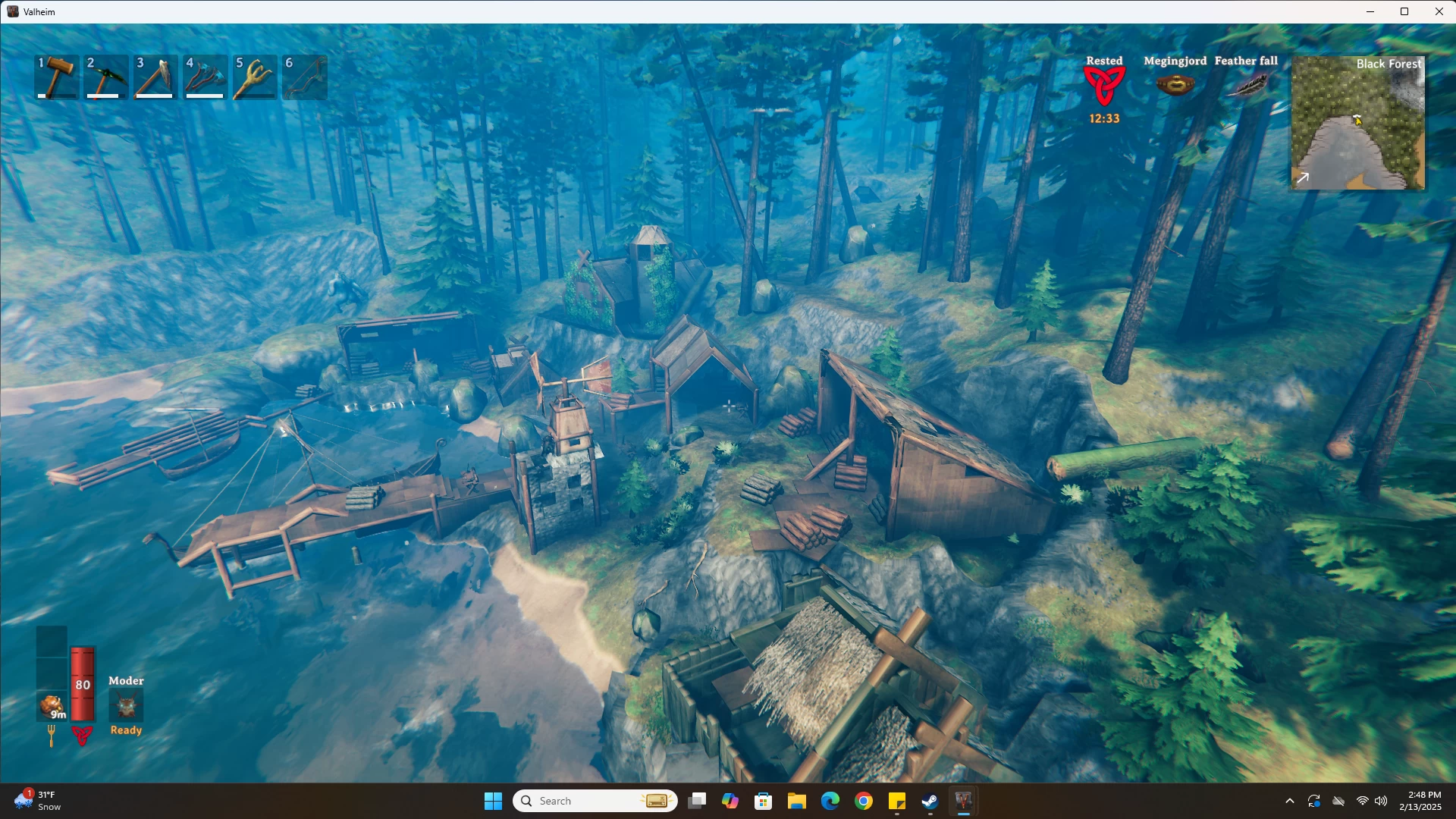
Task: Click the Rested timer 12:33
Action: point(1104,118)
